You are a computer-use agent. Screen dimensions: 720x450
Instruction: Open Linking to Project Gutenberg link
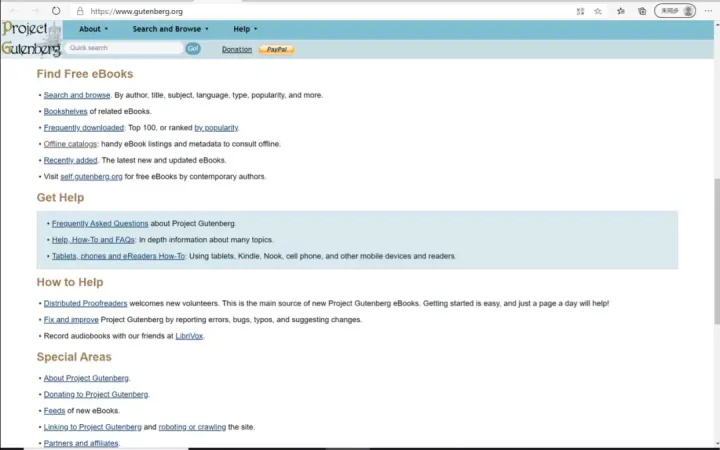(x=92, y=427)
